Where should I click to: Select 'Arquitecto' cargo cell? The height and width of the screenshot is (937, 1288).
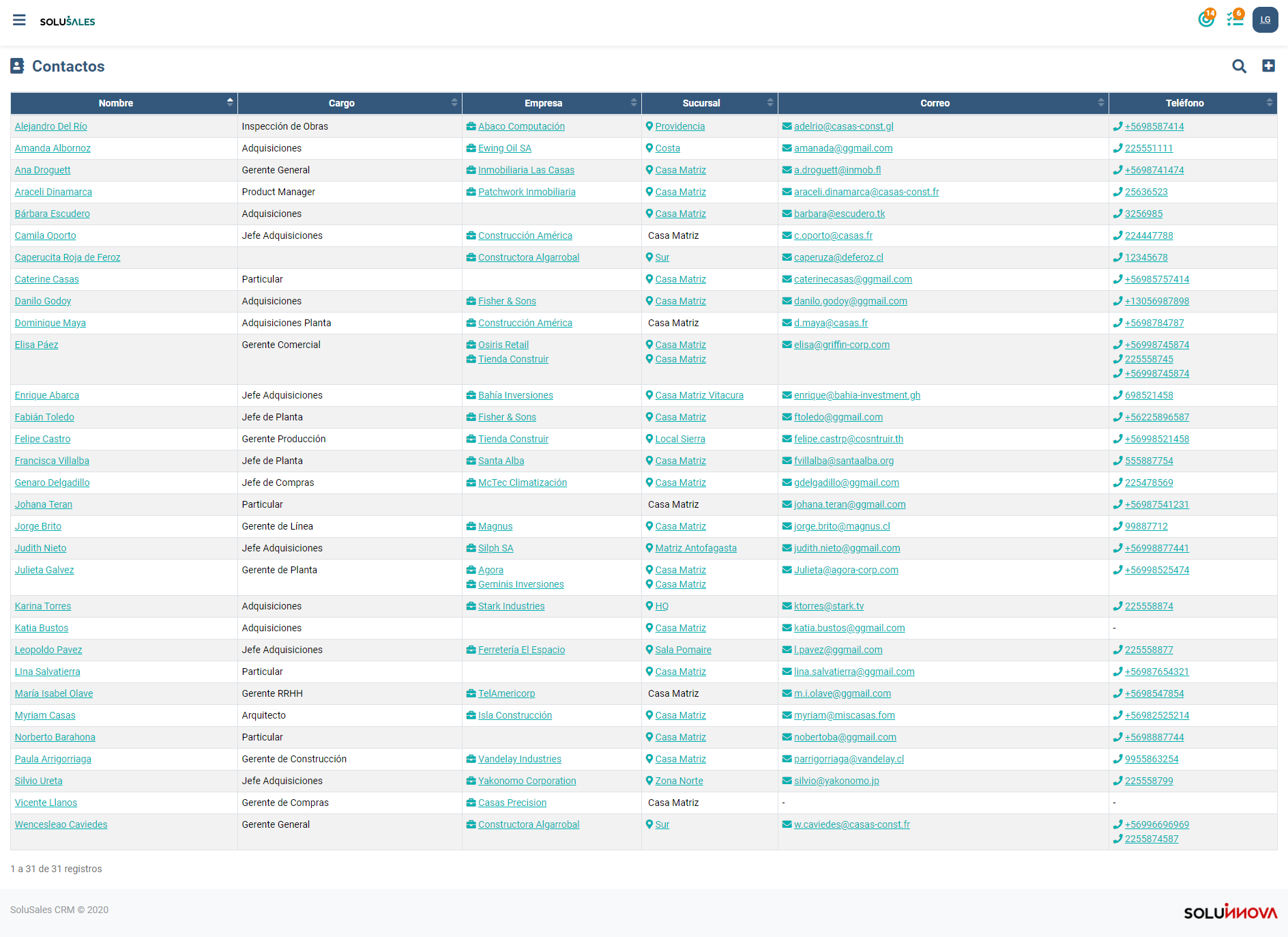[x=350, y=715]
